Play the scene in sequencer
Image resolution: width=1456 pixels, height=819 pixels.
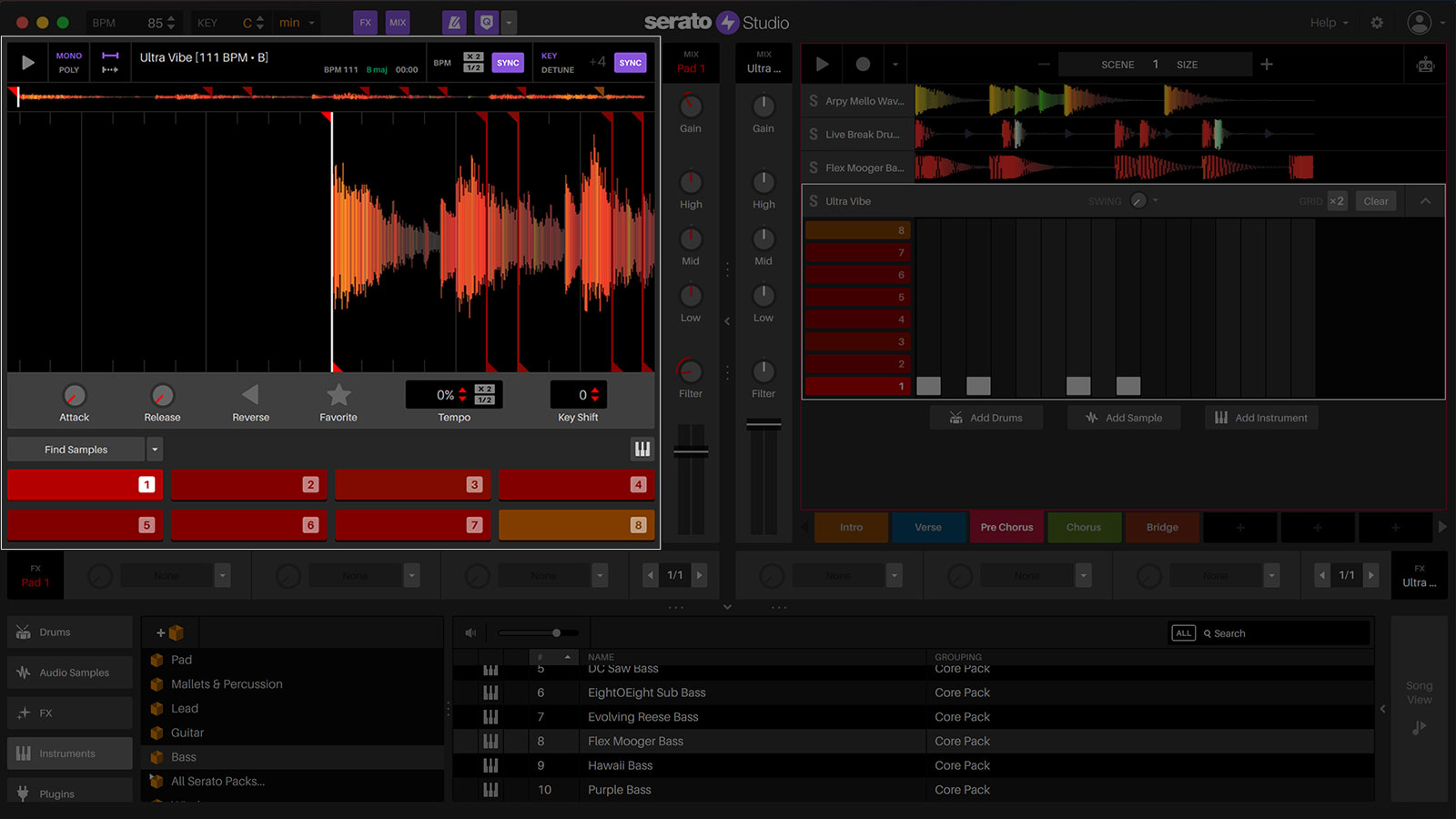pyautogui.click(x=823, y=64)
